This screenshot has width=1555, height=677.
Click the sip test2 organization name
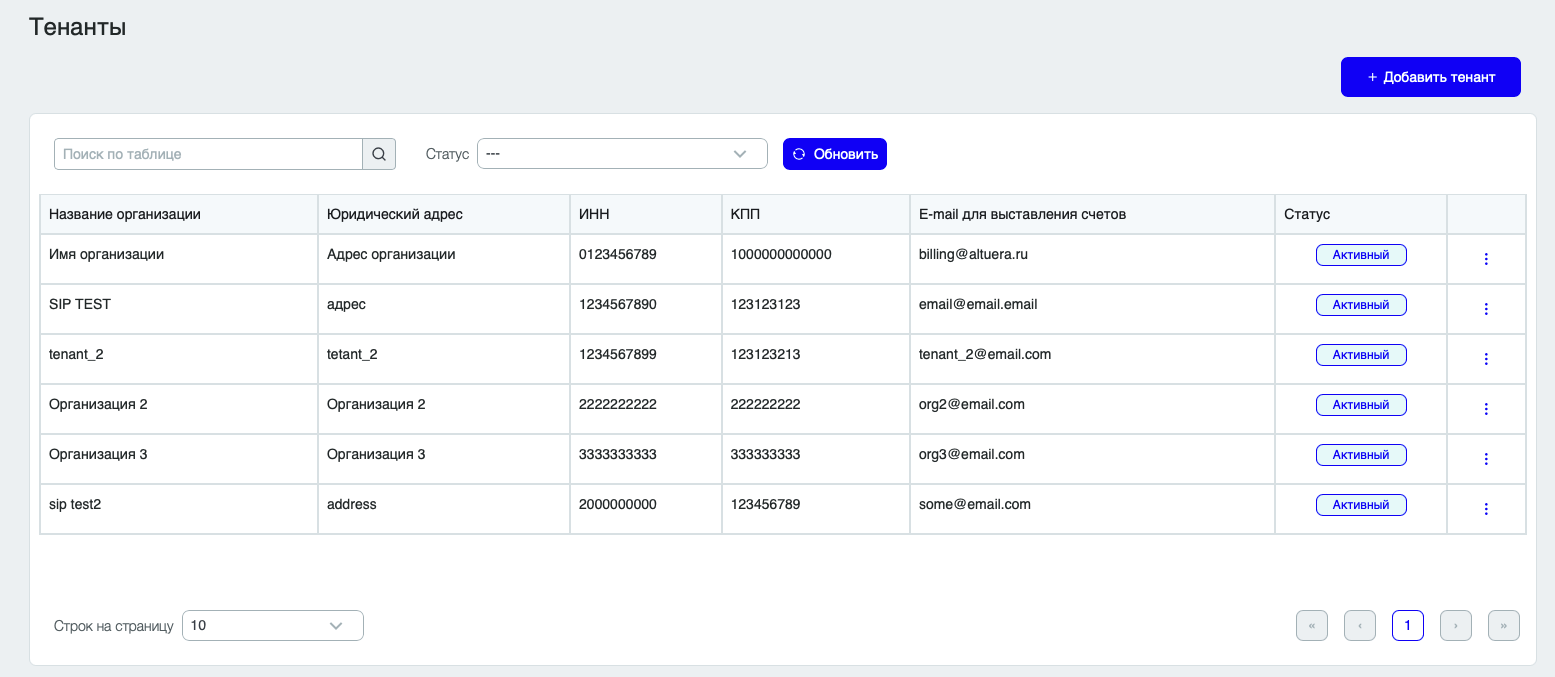75,504
